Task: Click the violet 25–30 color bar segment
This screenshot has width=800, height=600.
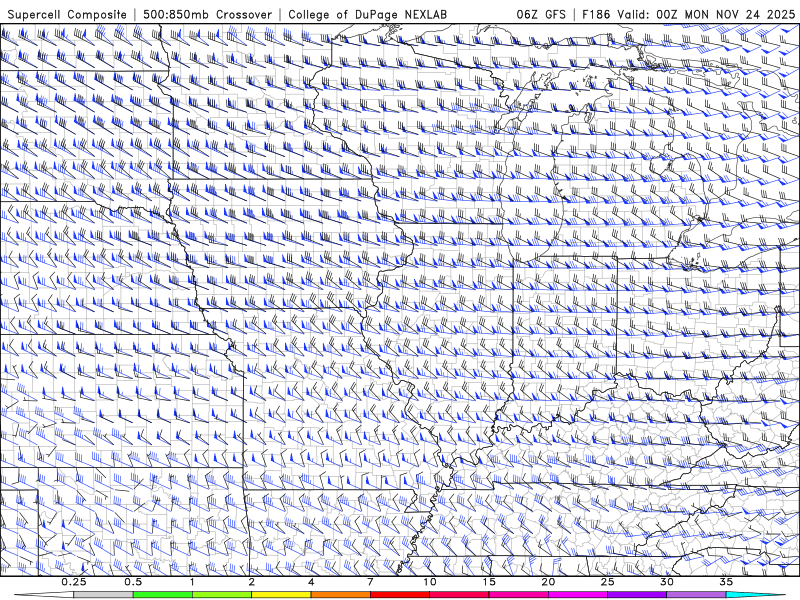Action: pyautogui.click(x=637, y=595)
